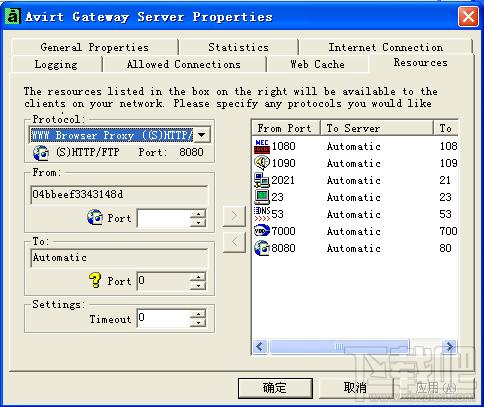484x407 pixels.
Task: Decrease the To Port value
Action: coord(198,286)
